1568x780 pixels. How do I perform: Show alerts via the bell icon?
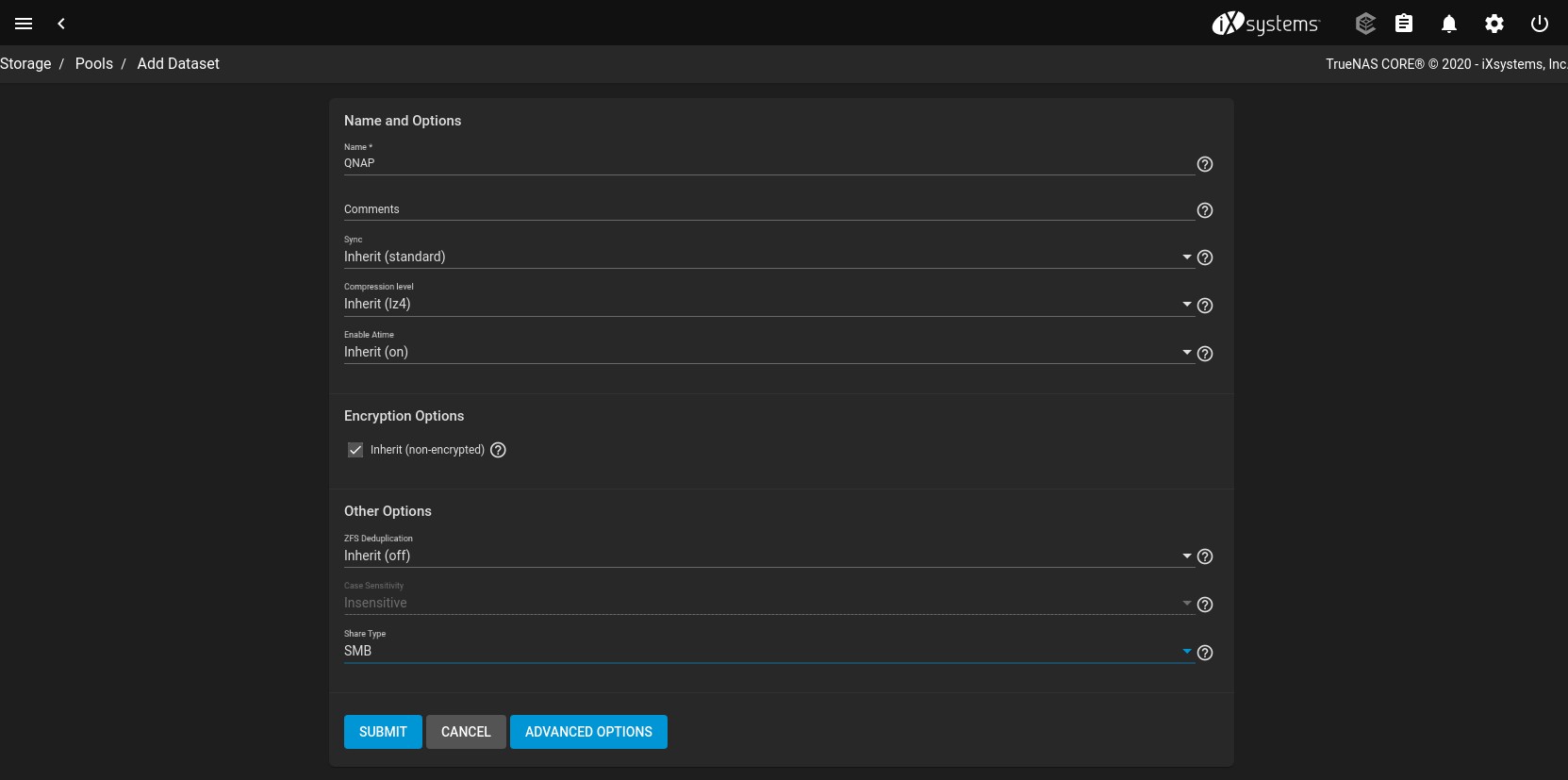[x=1449, y=24]
